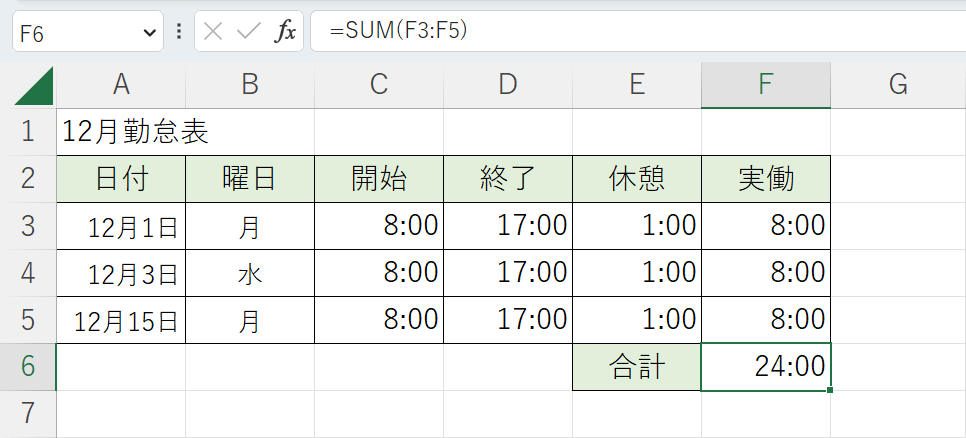Screen dimensions: 966x438
Task: Click the three-dot formula bar resize handle
Action: coord(179,31)
